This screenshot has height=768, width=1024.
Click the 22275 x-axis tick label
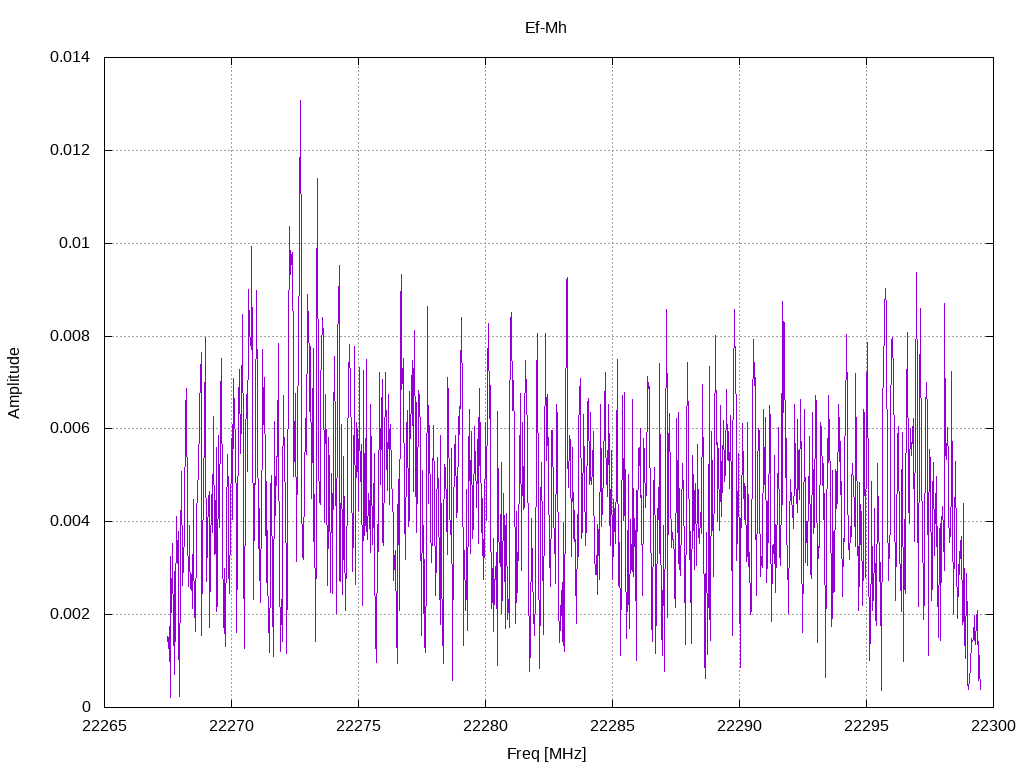pos(358,726)
